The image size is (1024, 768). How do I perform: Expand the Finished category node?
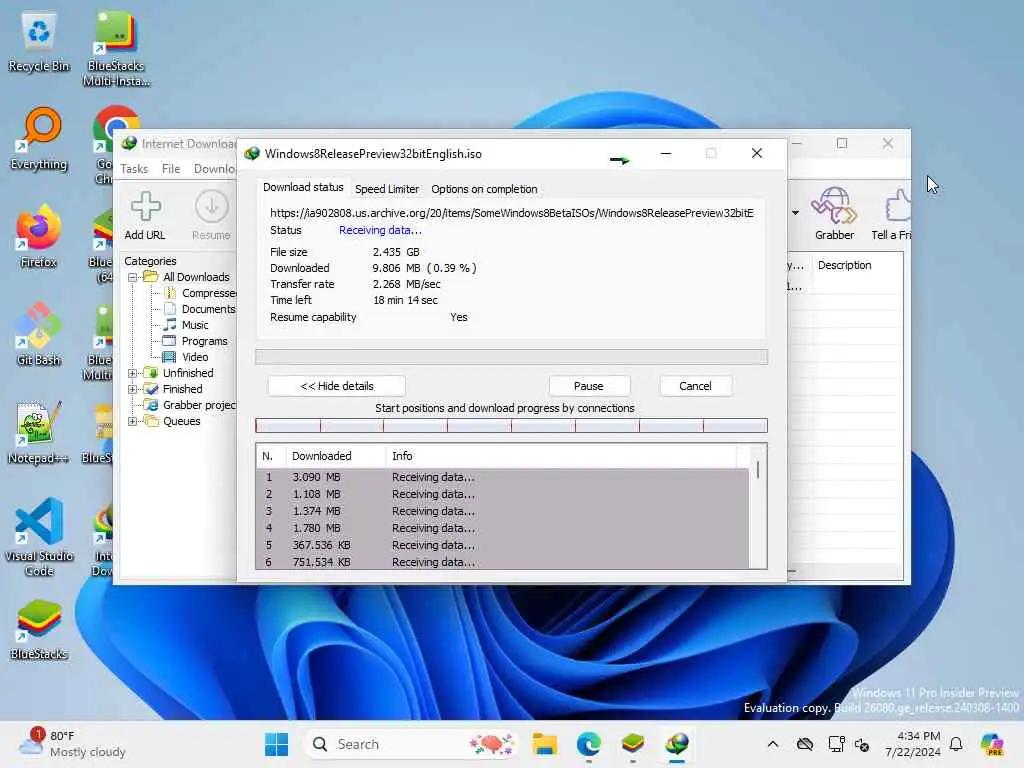coord(133,389)
